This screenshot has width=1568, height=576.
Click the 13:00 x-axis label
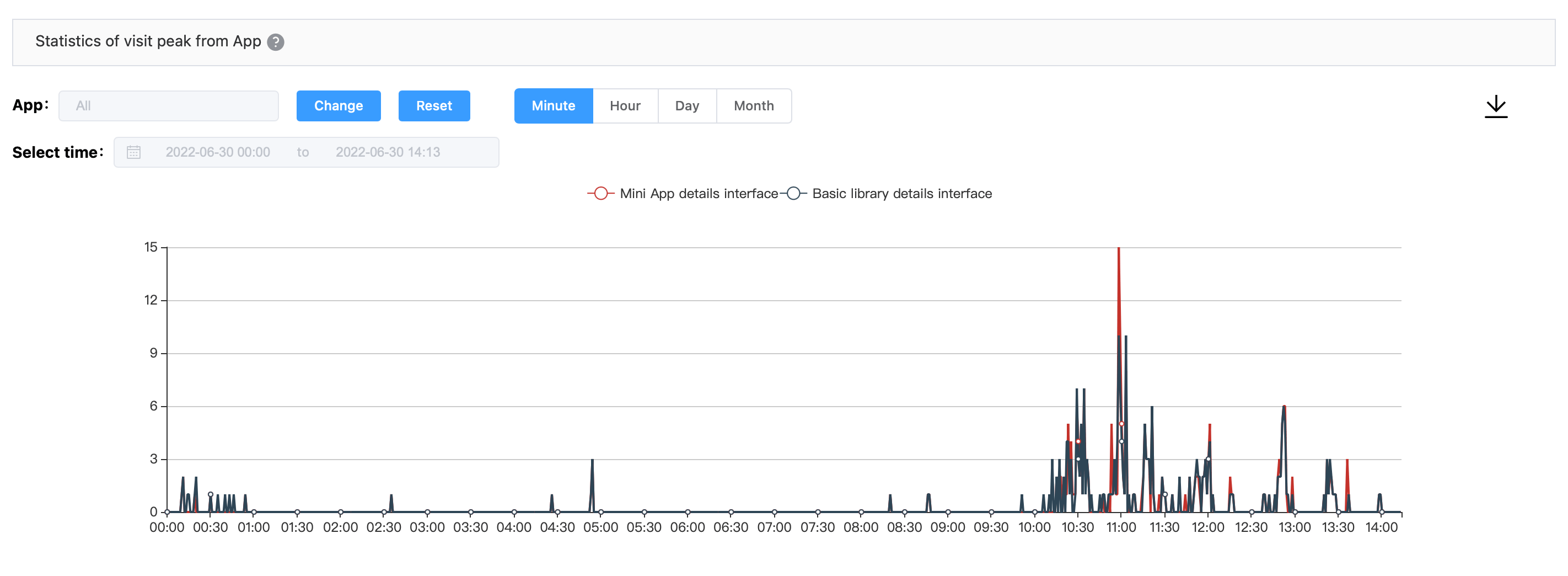tap(1295, 527)
